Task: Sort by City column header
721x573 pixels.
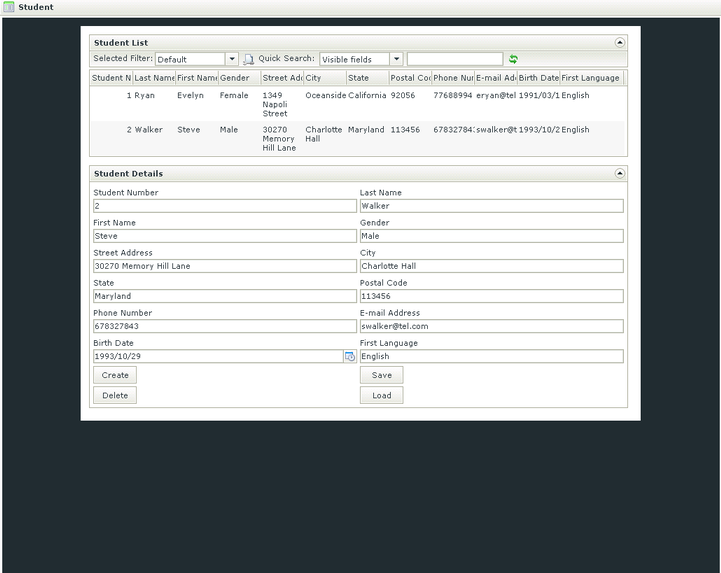Action: [325, 78]
